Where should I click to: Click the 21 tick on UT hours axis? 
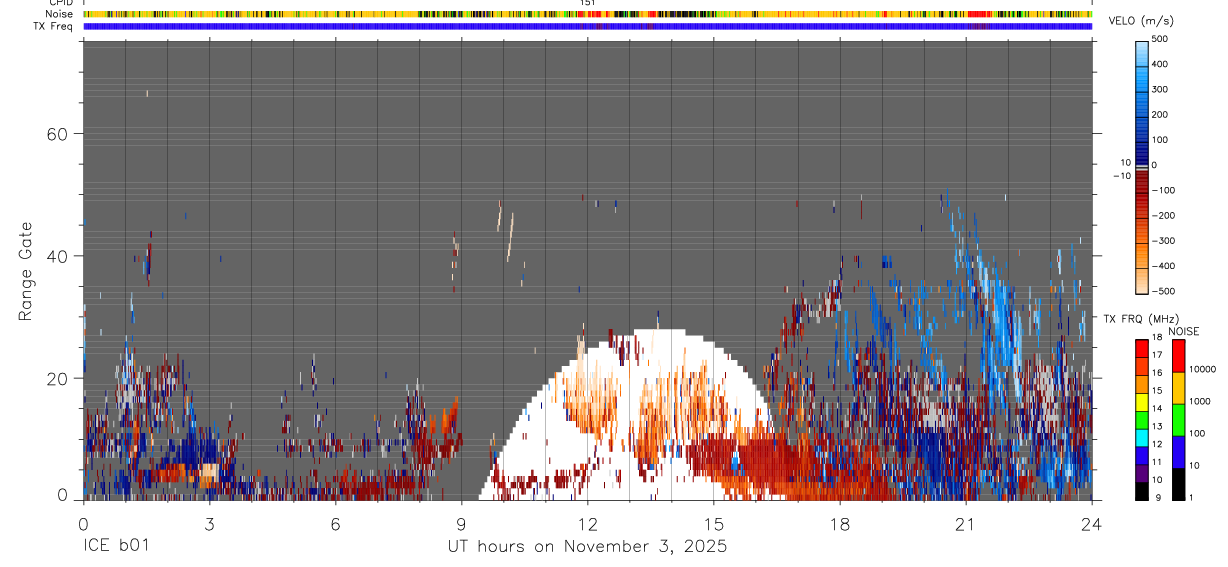point(965,523)
